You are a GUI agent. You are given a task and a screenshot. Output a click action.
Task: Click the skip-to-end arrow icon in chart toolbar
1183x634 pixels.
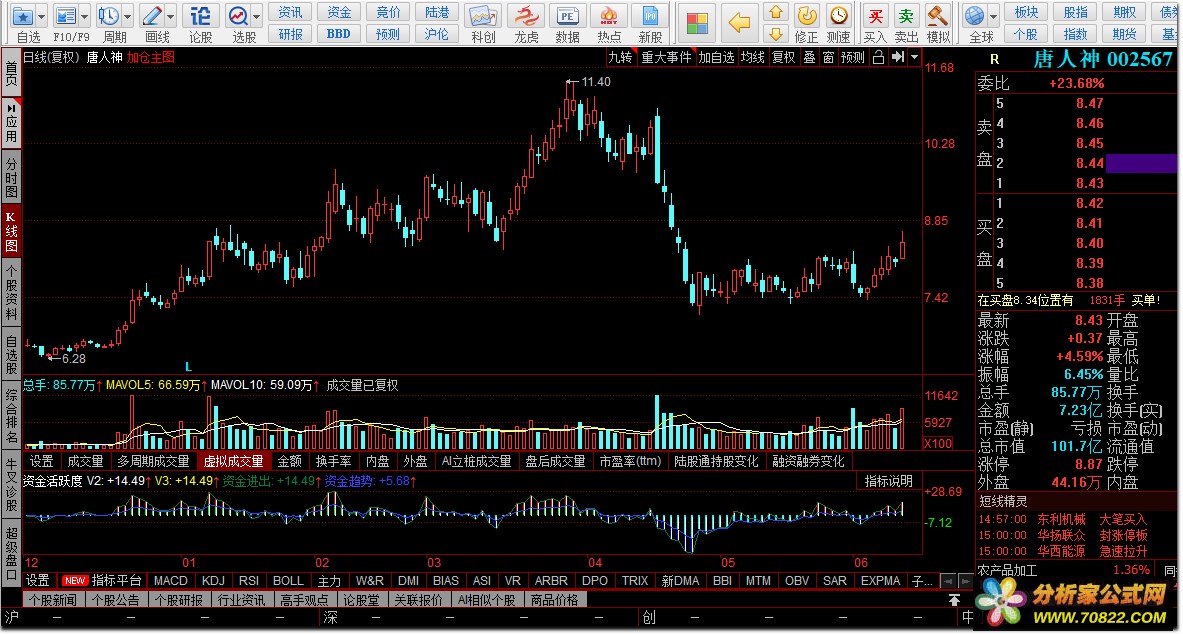point(898,57)
